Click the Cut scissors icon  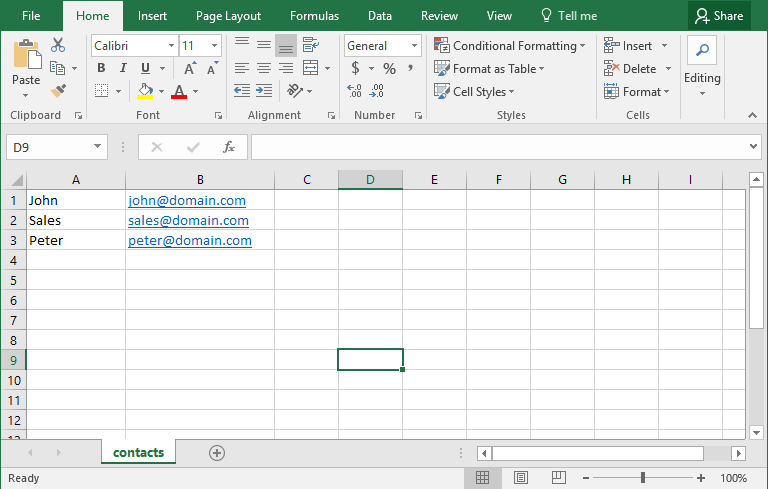(58, 45)
